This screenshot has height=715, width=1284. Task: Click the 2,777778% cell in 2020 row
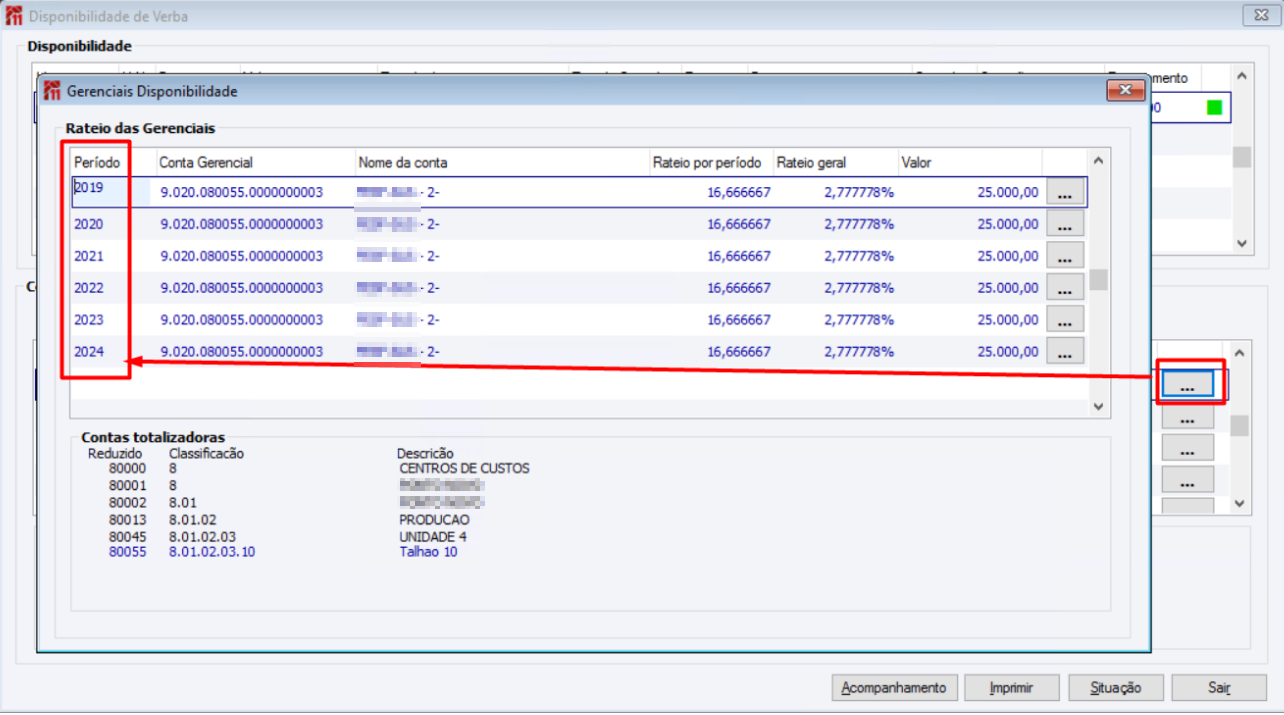[859, 224]
